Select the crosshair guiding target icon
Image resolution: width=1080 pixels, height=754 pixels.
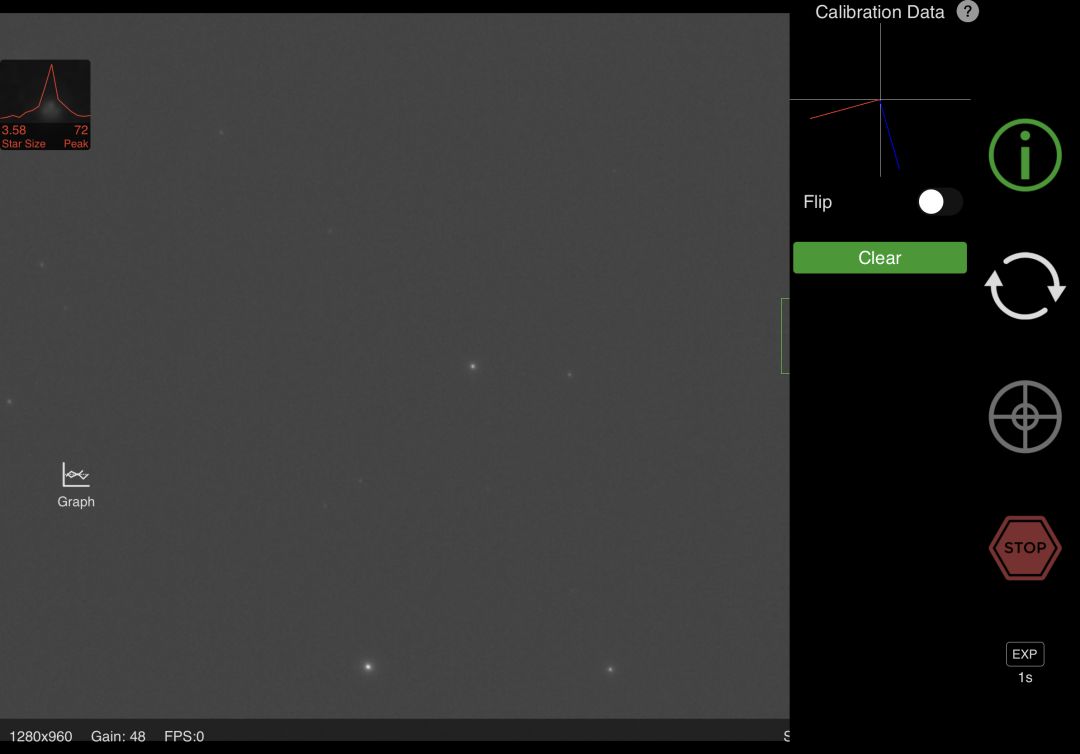pos(1024,416)
